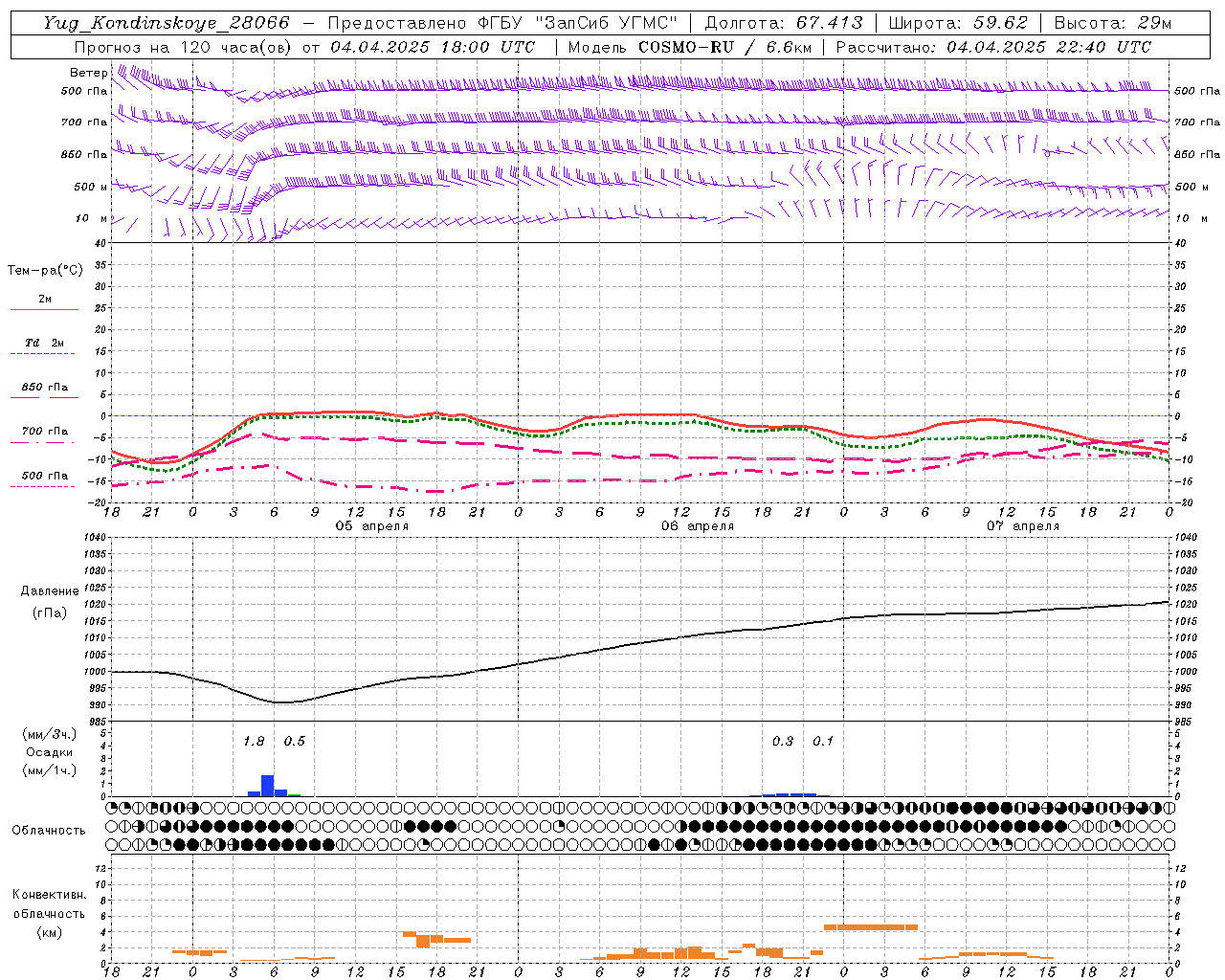Click the Облачность cloudiness row label
Viewport: 1225px width, 980px height.
[x=49, y=831]
